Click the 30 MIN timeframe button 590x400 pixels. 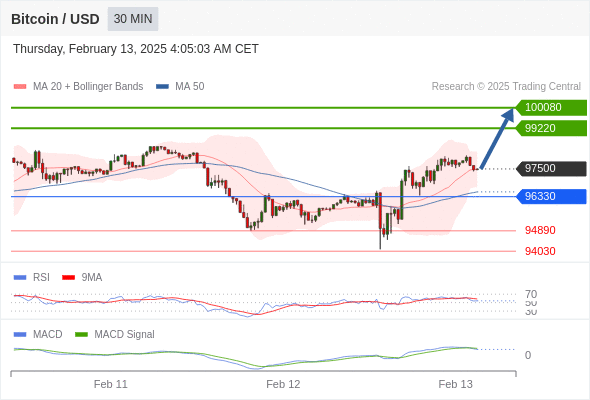pyautogui.click(x=133, y=19)
